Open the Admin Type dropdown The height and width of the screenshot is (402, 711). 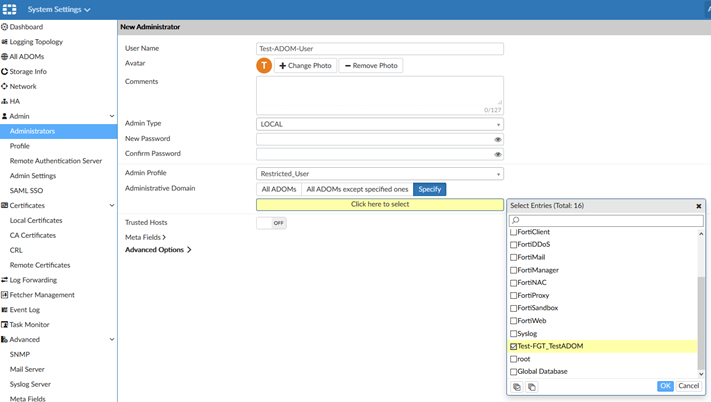click(380, 124)
